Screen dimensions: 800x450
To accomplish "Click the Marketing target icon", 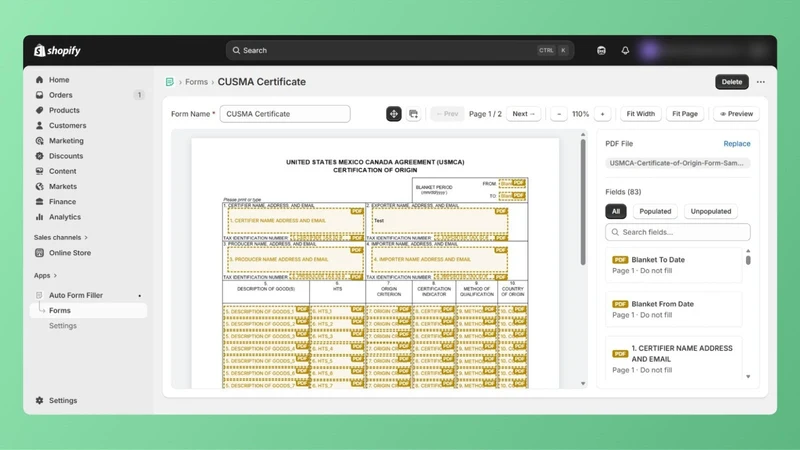I will point(39,141).
